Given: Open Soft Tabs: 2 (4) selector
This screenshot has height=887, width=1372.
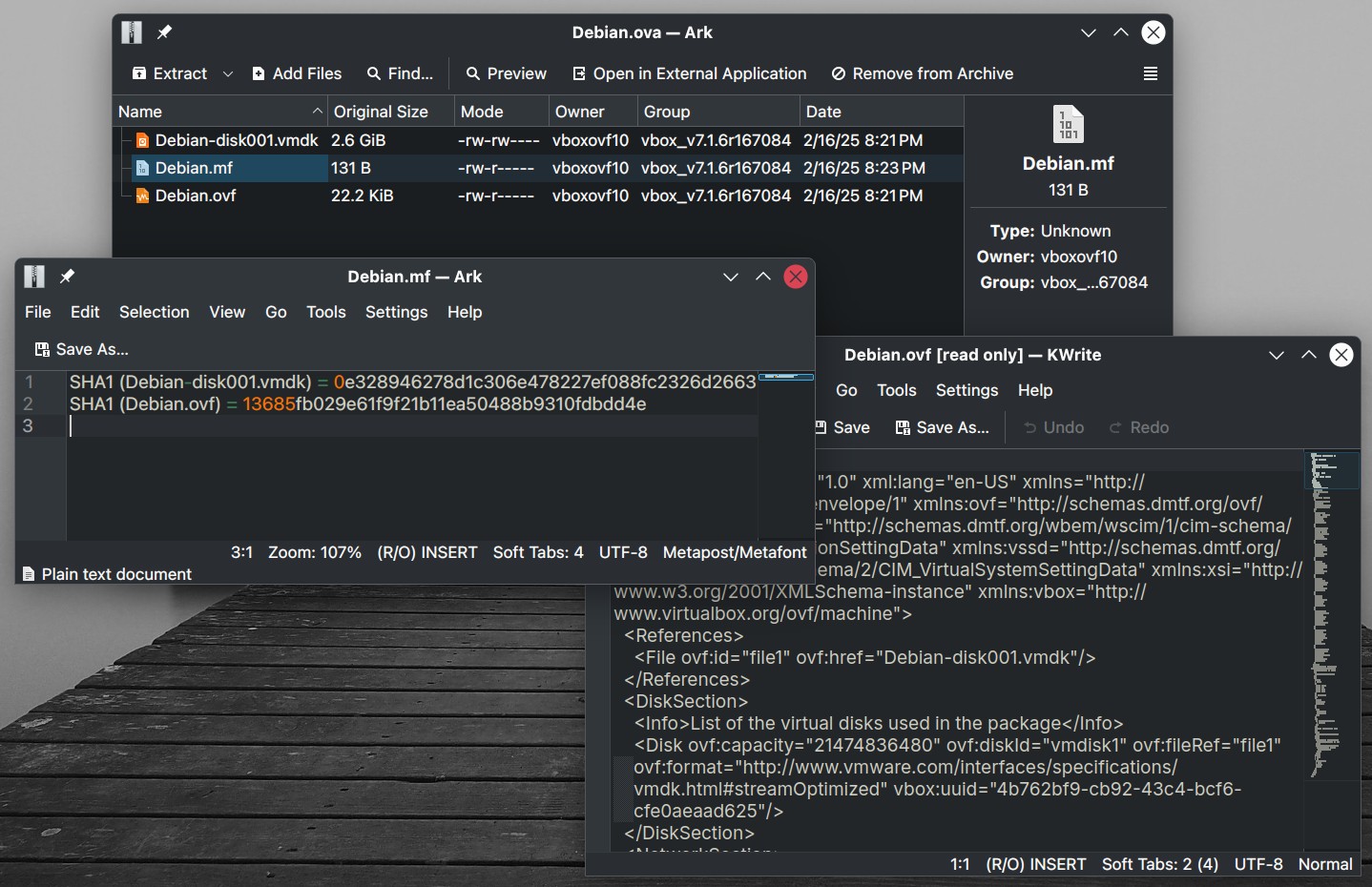Looking at the screenshot, I should pyautogui.click(x=1160, y=864).
